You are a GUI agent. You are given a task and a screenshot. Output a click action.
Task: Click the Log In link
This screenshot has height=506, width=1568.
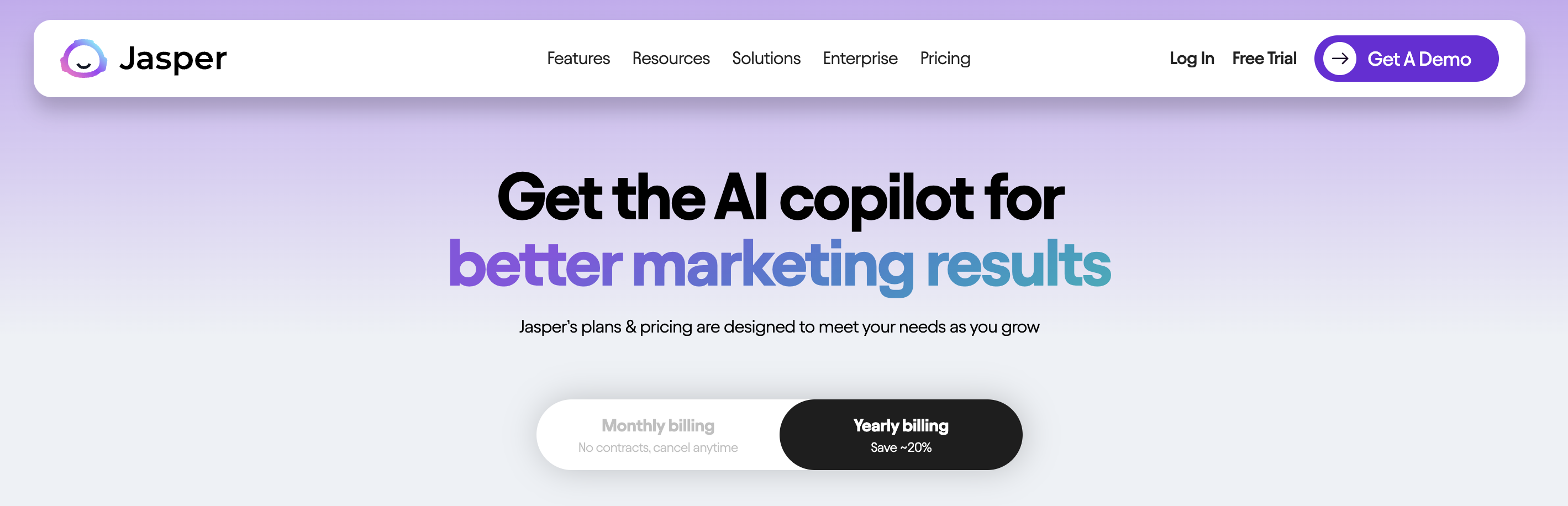pyautogui.click(x=1191, y=59)
